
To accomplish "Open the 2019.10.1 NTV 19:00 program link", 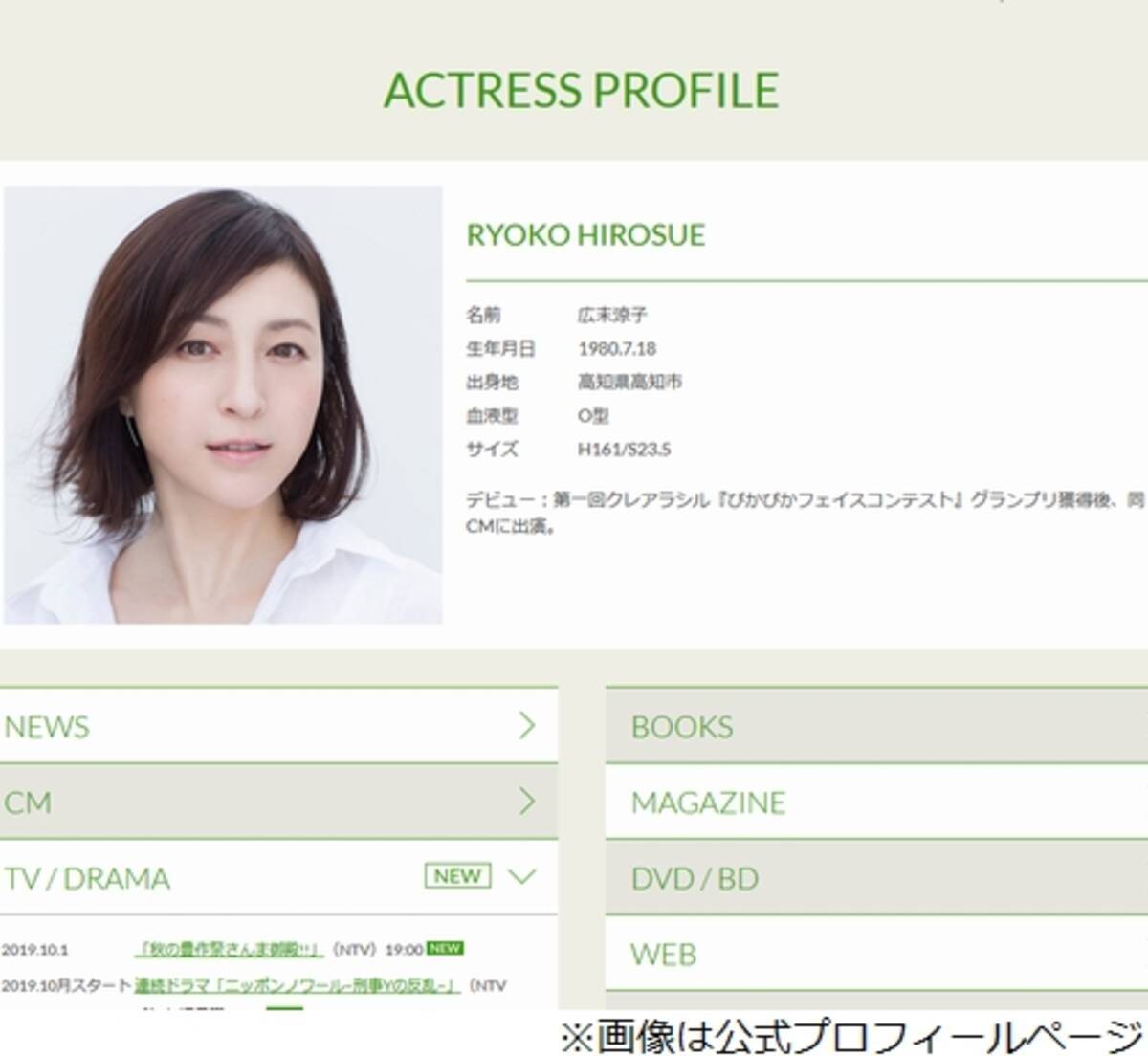I will click(229, 950).
